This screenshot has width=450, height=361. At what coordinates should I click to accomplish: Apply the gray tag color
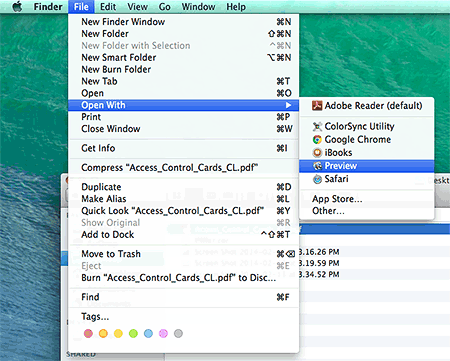tap(178, 333)
